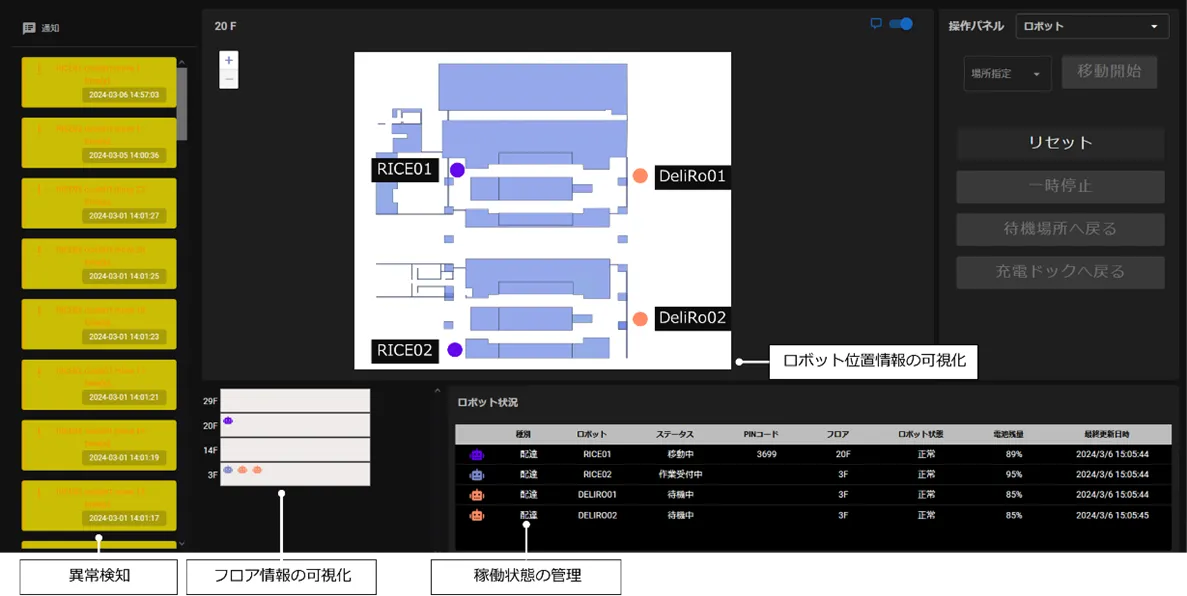
Task: Open the 場所指定 location dropdown
Action: (x=1006, y=74)
